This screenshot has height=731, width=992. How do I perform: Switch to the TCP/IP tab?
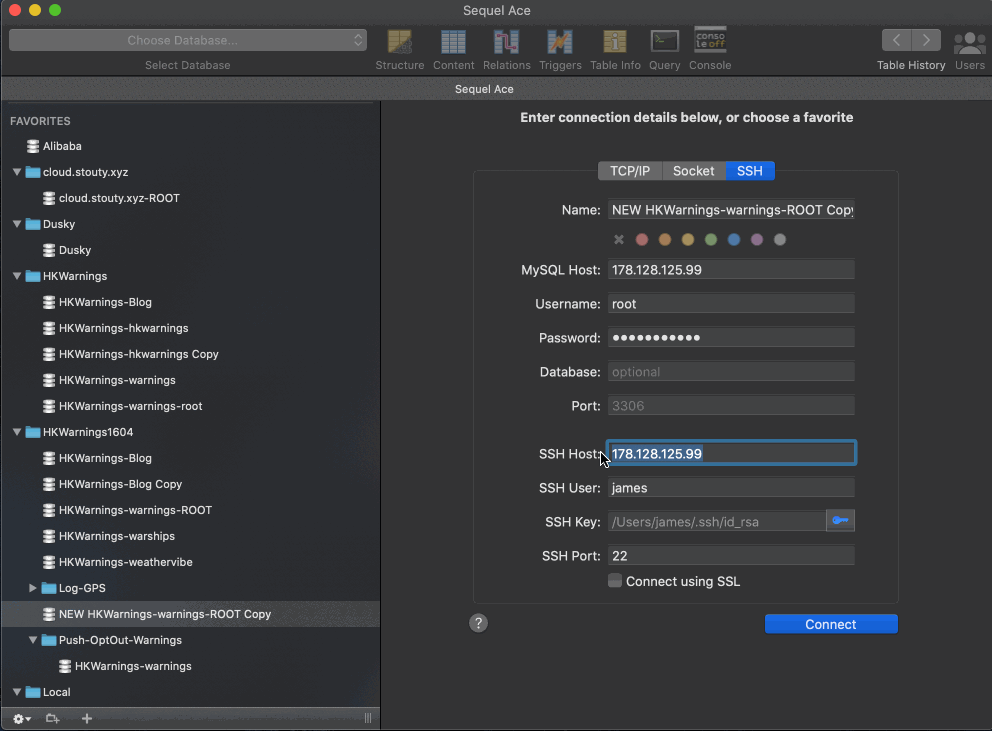pos(629,171)
